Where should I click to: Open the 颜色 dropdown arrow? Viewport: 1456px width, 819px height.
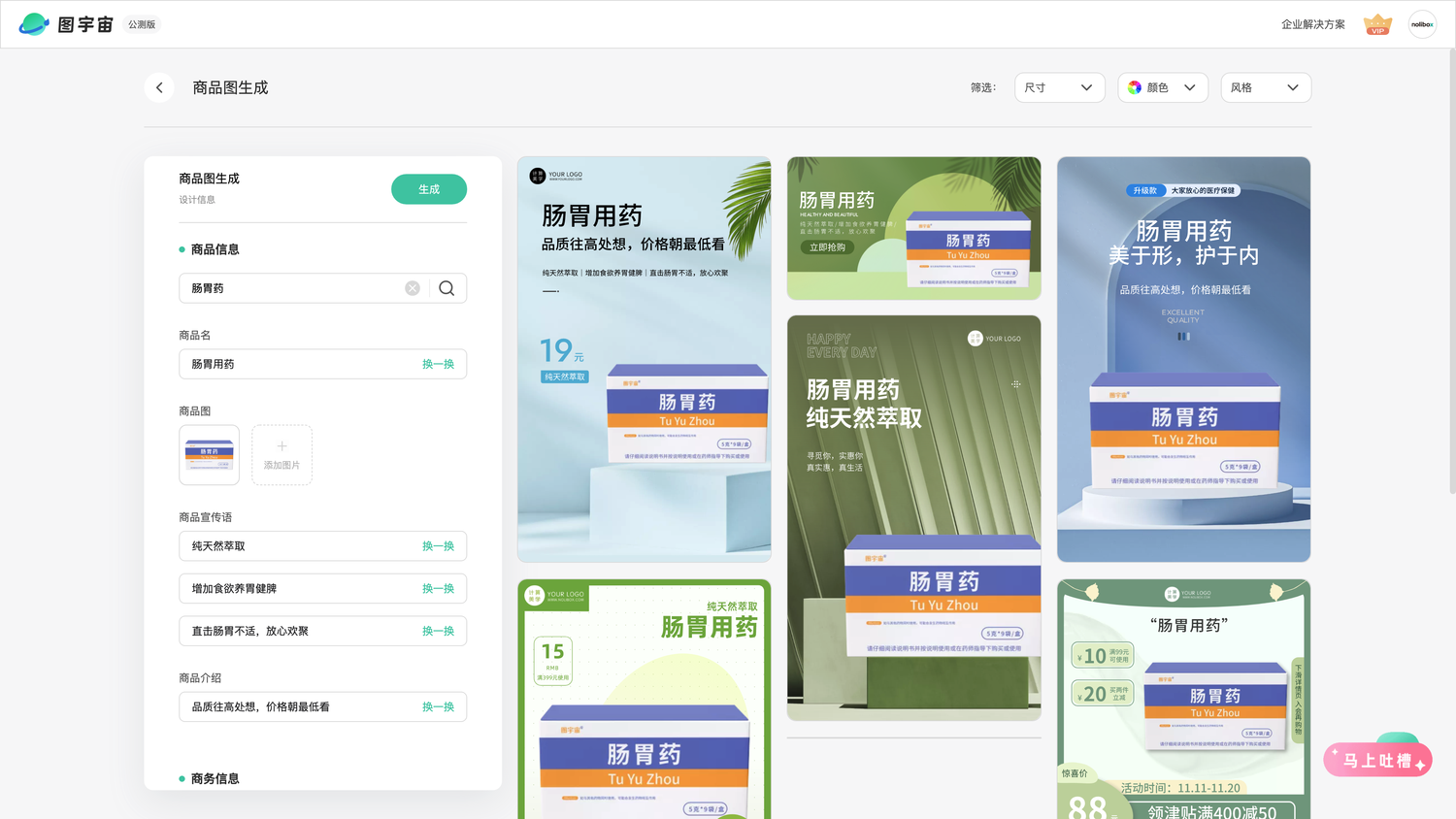point(1190,87)
